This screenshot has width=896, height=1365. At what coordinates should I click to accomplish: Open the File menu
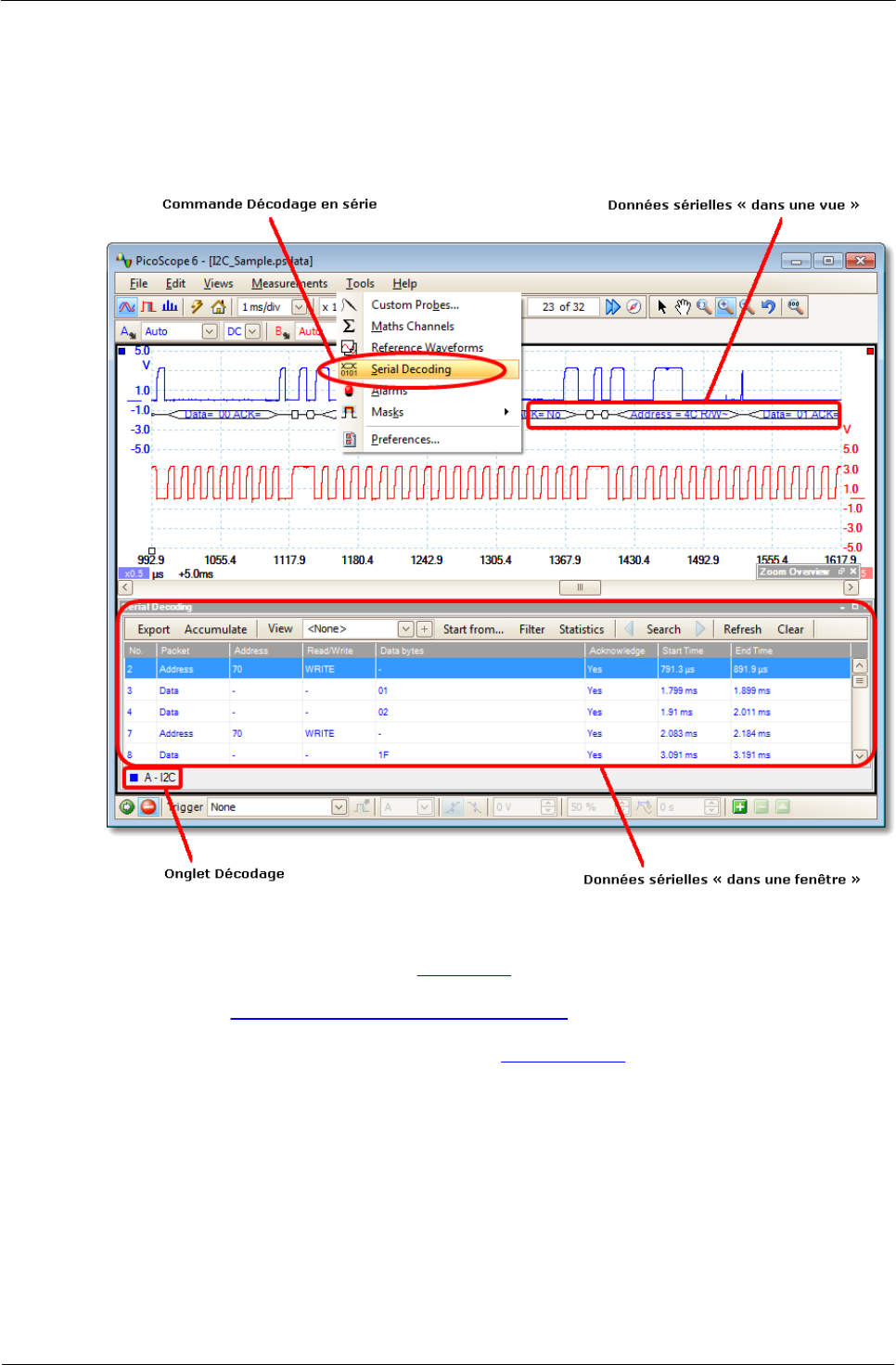pos(139,284)
